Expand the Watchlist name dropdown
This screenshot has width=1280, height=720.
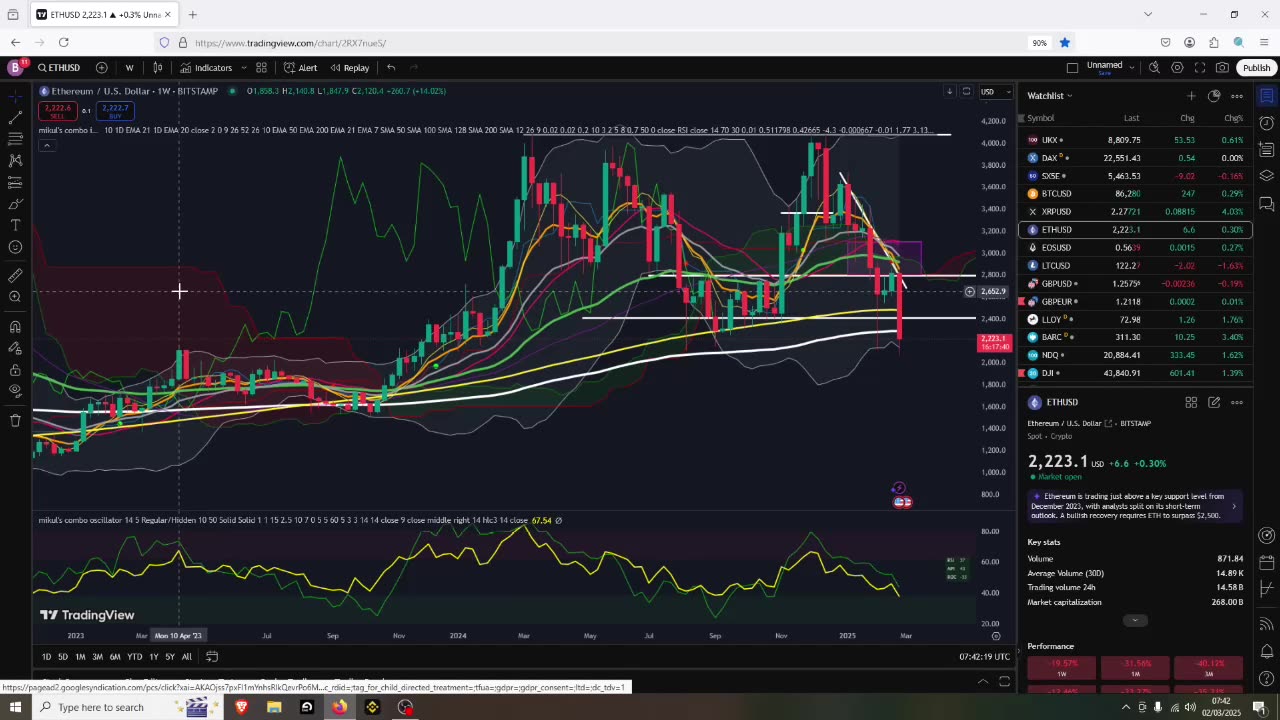point(1050,96)
